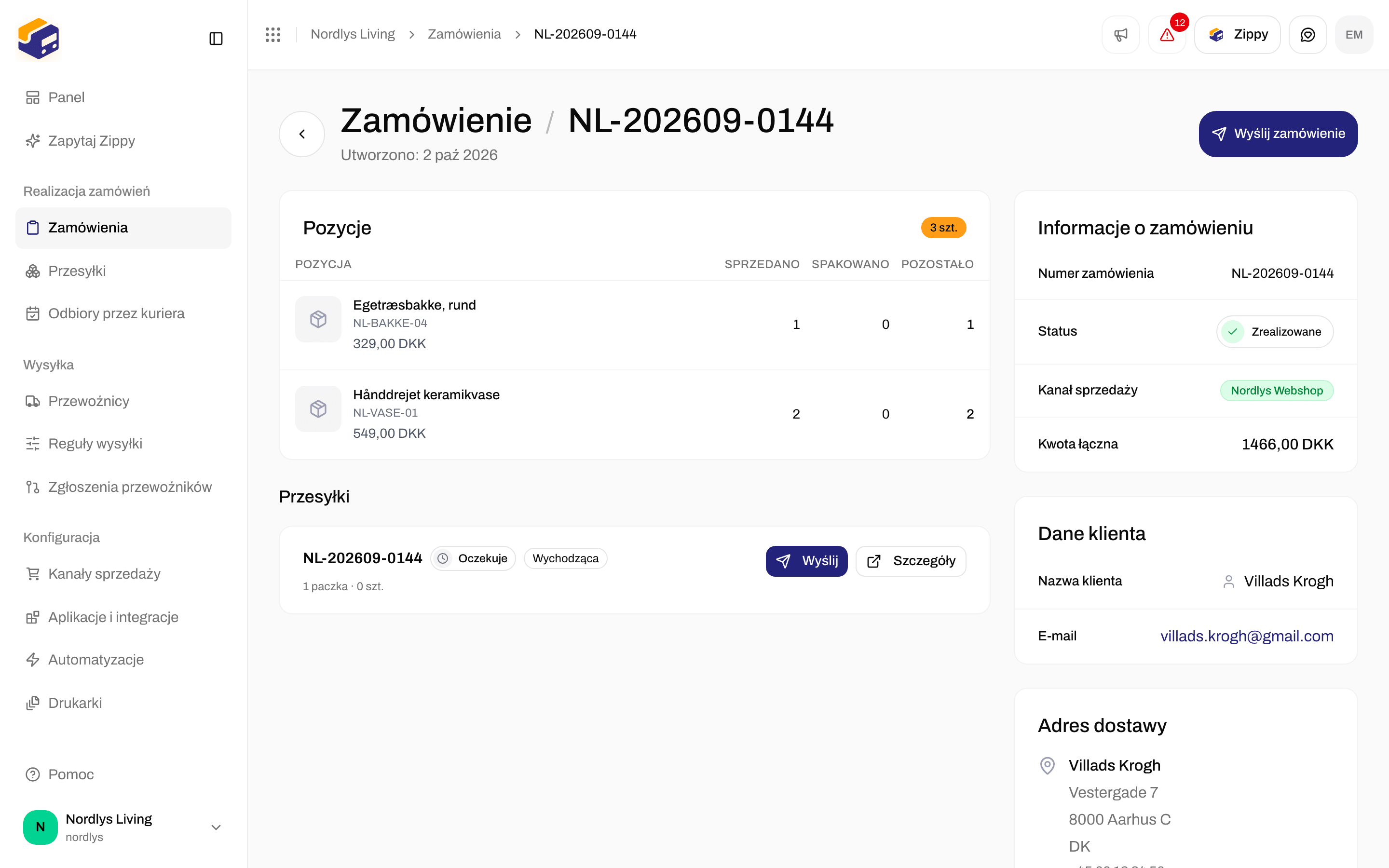This screenshot has height=868, width=1389.
Task: Click the Oczekuje status badge
Action: coord(473,558)
